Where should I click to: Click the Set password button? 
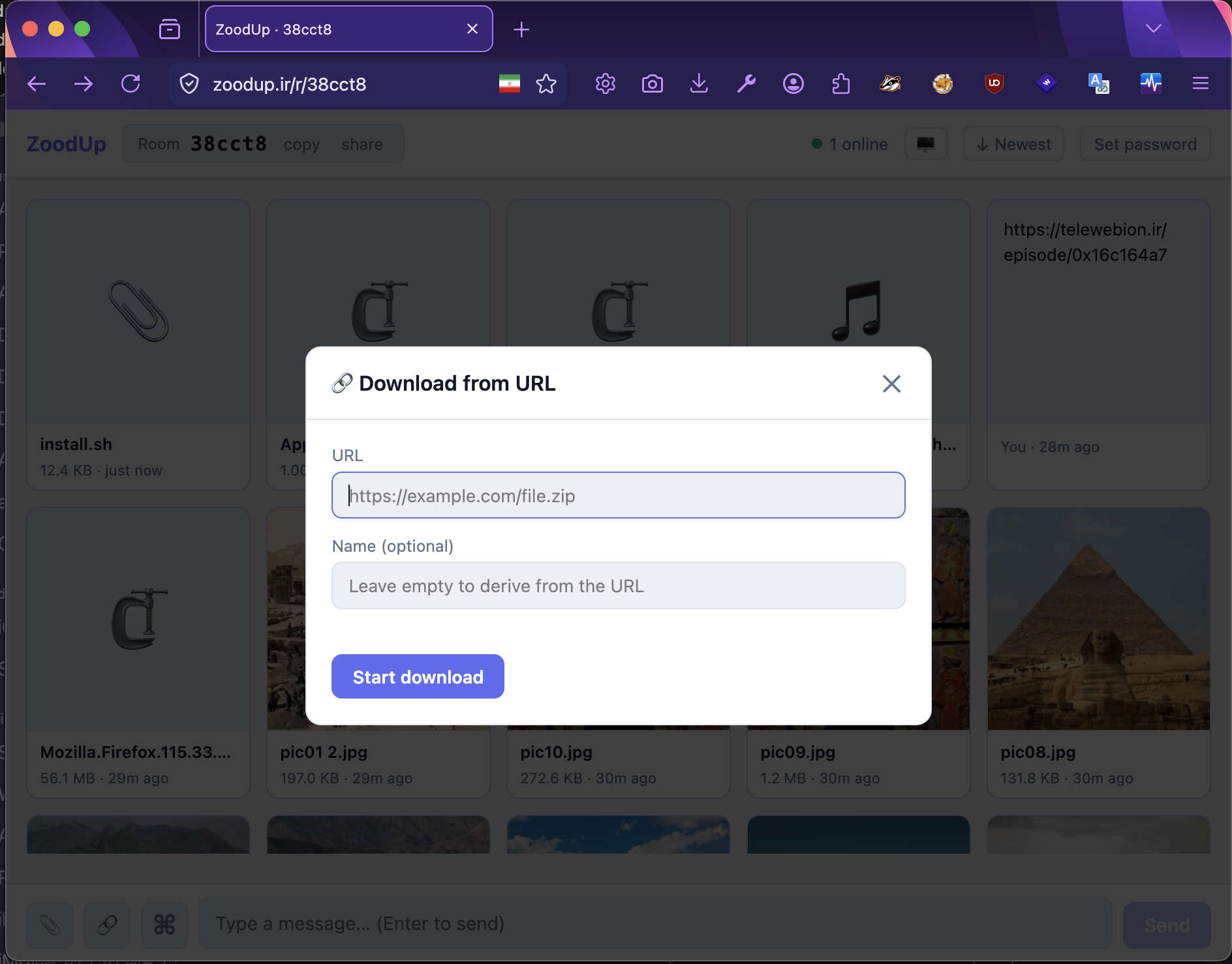coord(1145,143)
